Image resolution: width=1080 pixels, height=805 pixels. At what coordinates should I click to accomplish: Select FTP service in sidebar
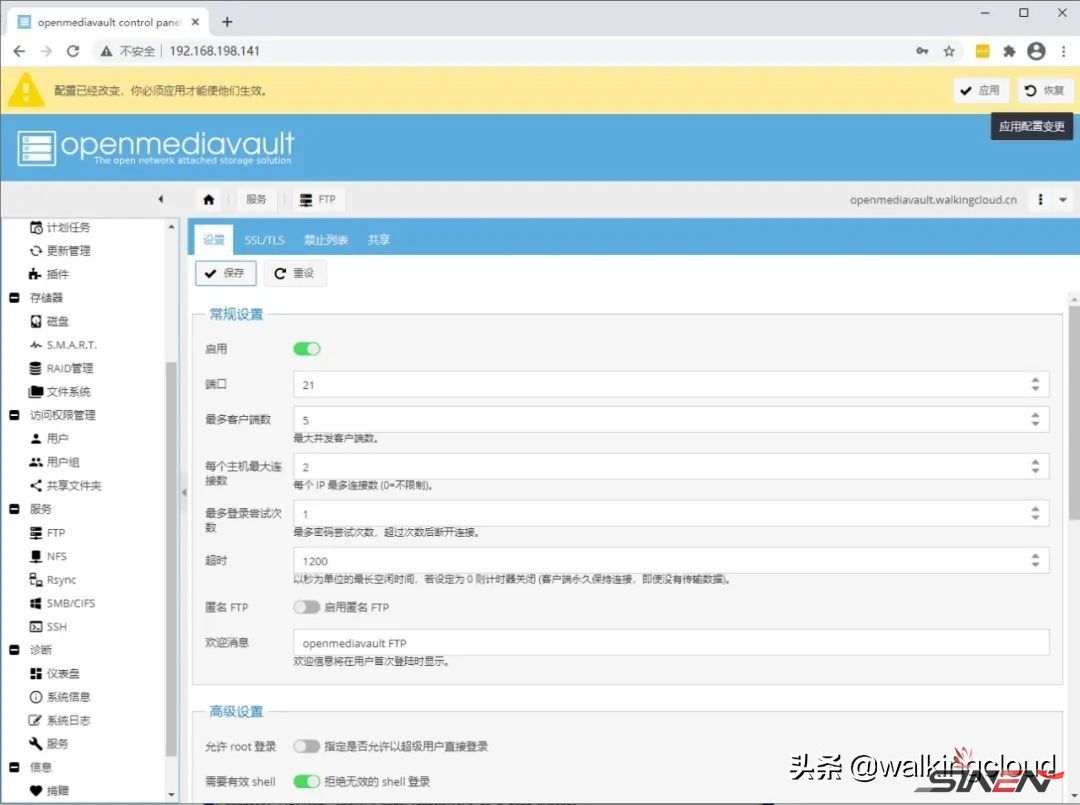48,532
